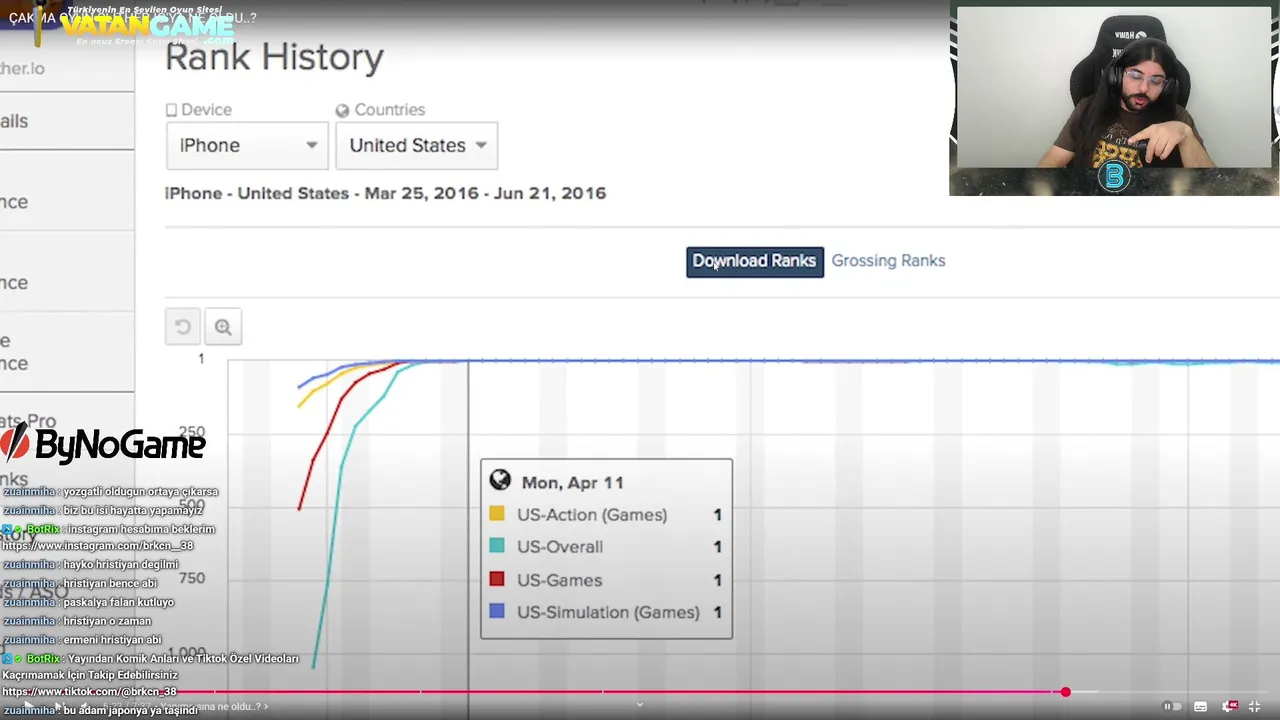Image resolution: width=1280 pixels, height=720 pixels.
Task: Click the 'US-Simulation (Games)' label in tooltip
Action: (608, 612)
